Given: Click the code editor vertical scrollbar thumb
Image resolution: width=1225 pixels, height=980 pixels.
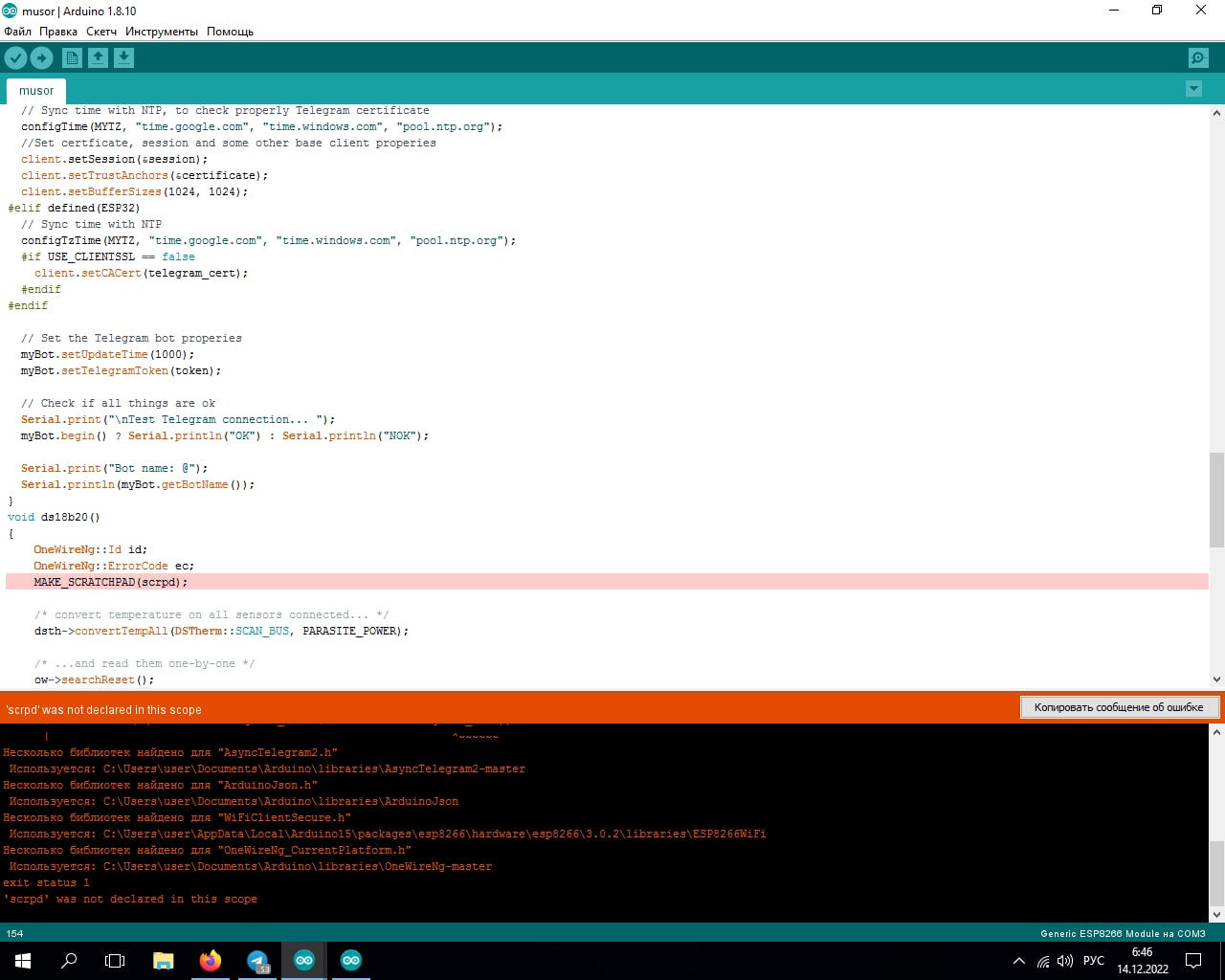Looking at the screenshot, I should [x=1216, y=500].
